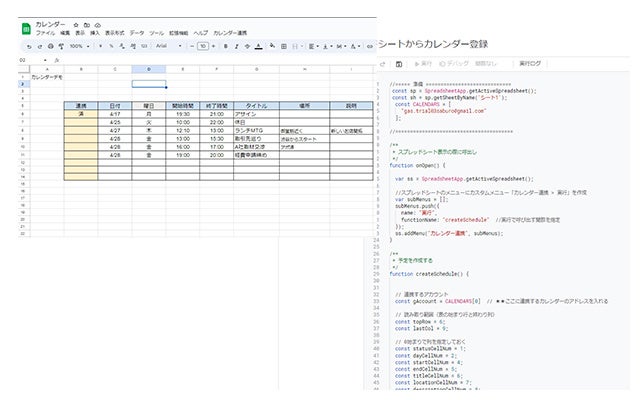Click the font size input field
Viewport: 640px width, 400px height.
pyautogui.click(x=202, y=46)
